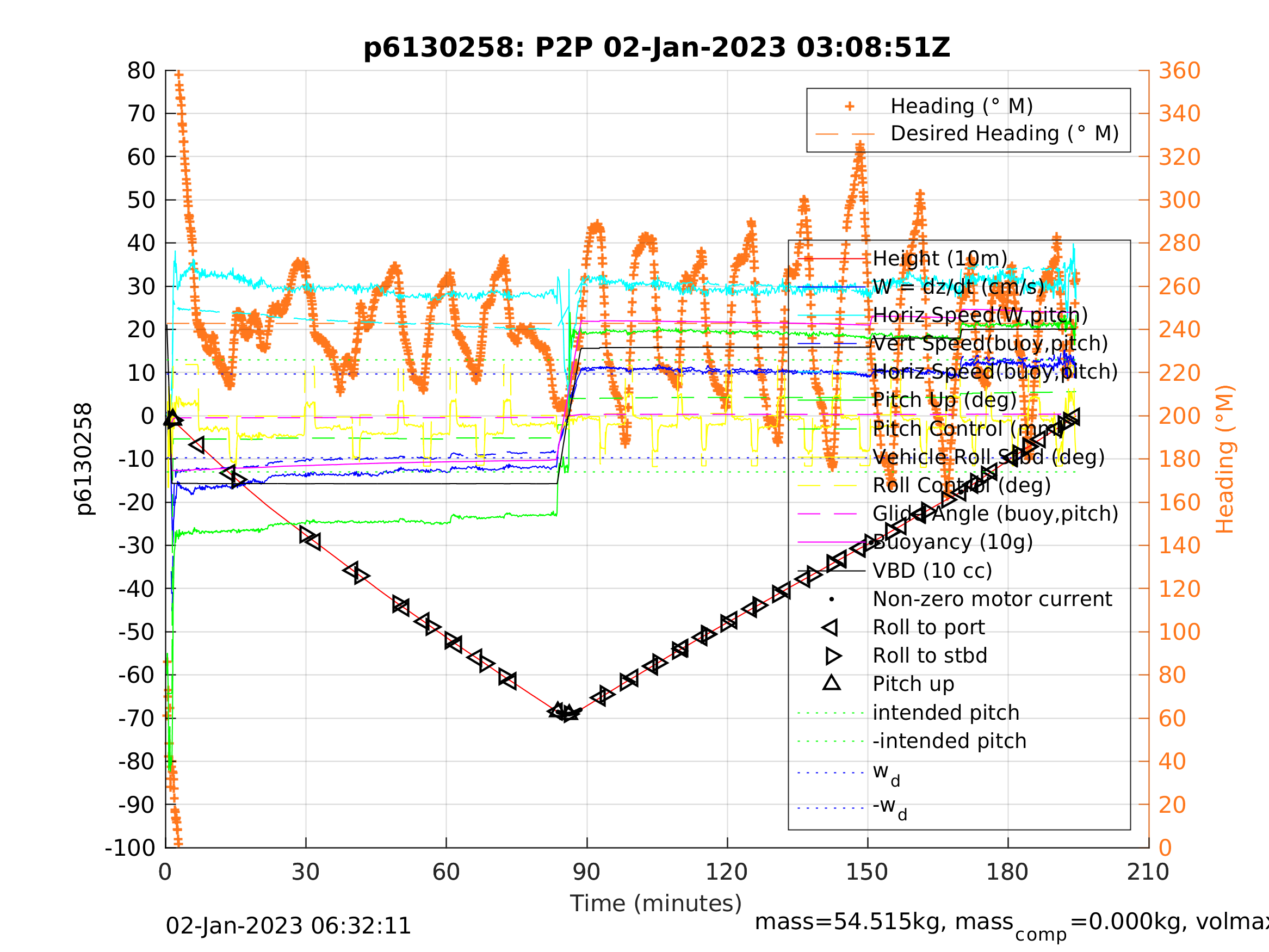Click the Pitch up triangle legend icon

coord(831,683)
